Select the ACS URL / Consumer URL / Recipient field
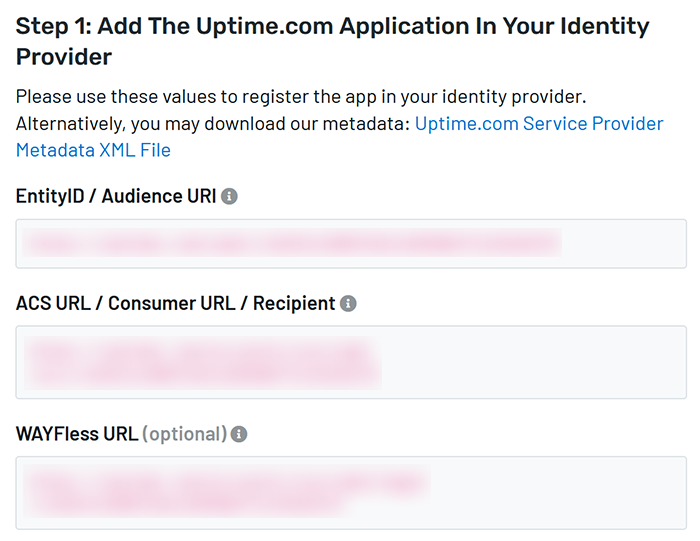The width and height of the screenshot is (700, 541). click(351, 362)
